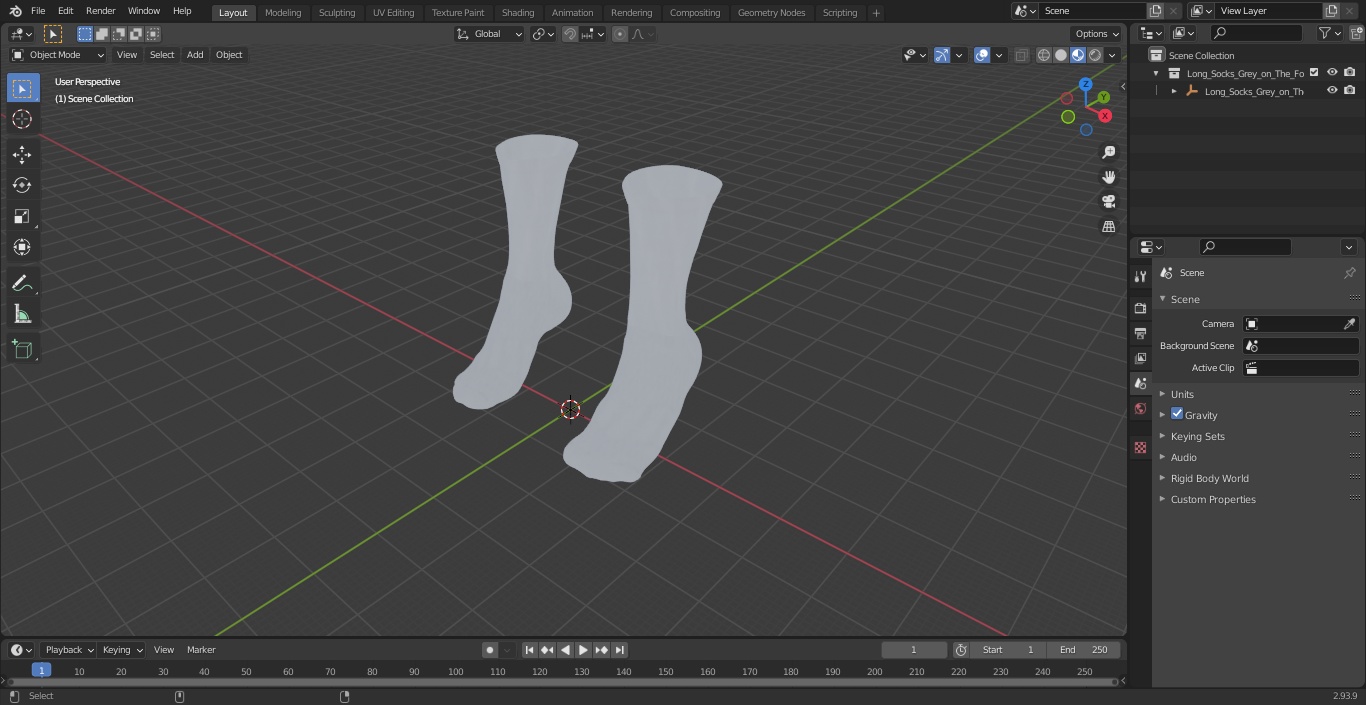Screen dimensions: 1366x705
Task: Toggle render camera icon for Long_Socks_Grey_on_Th object
Action: point(1350,90)
